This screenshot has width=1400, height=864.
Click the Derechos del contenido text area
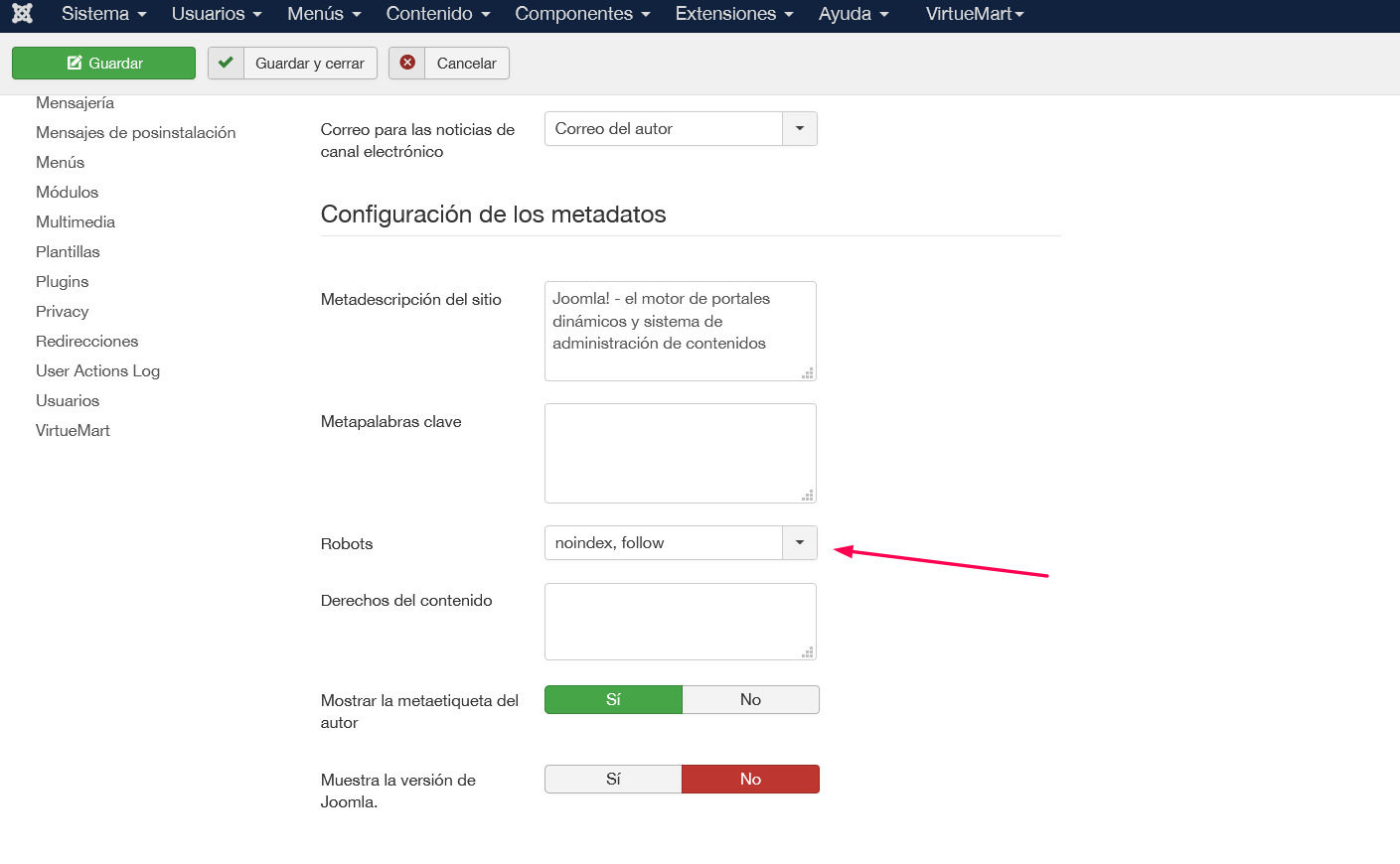681,622
